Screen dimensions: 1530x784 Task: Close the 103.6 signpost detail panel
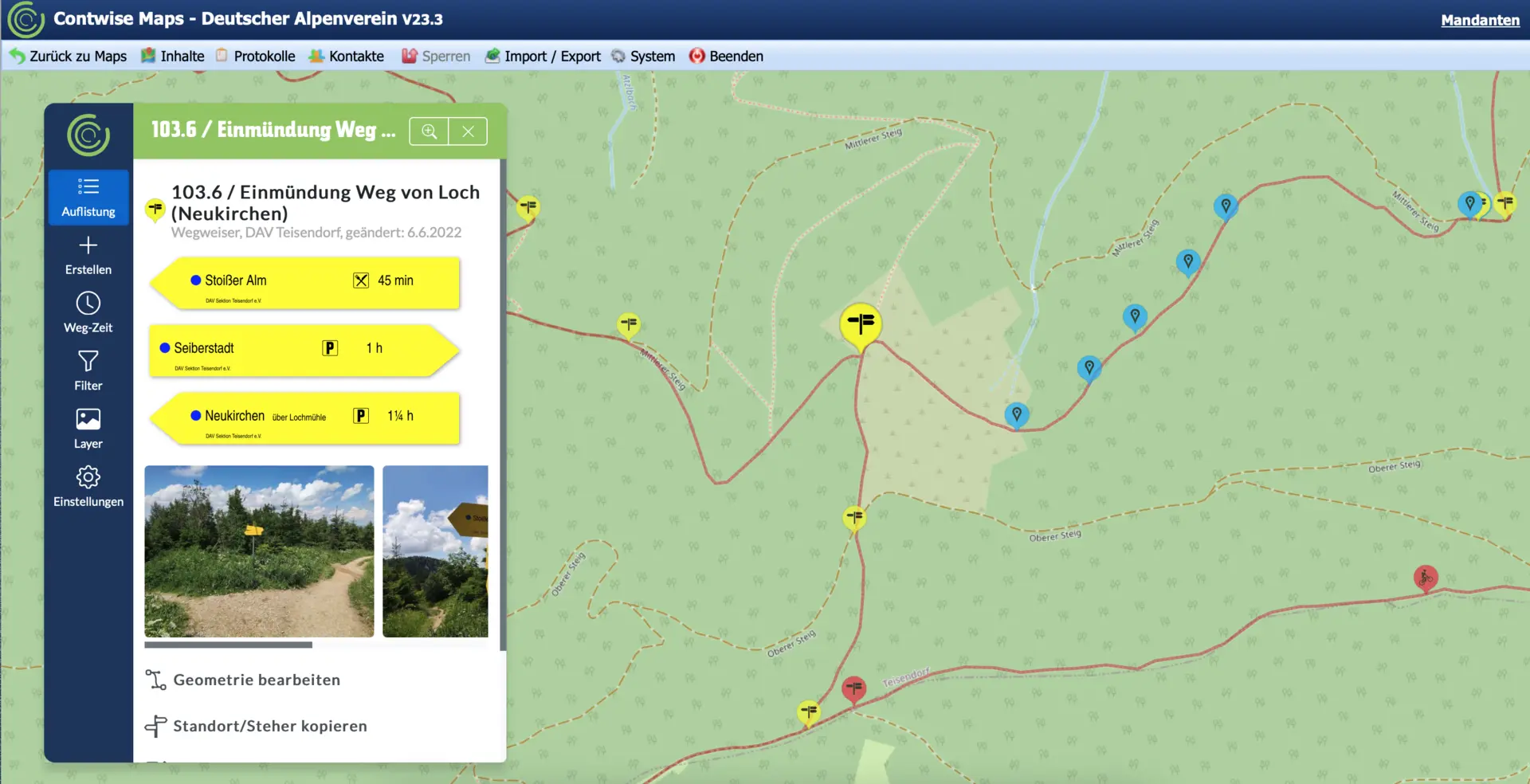468,131
